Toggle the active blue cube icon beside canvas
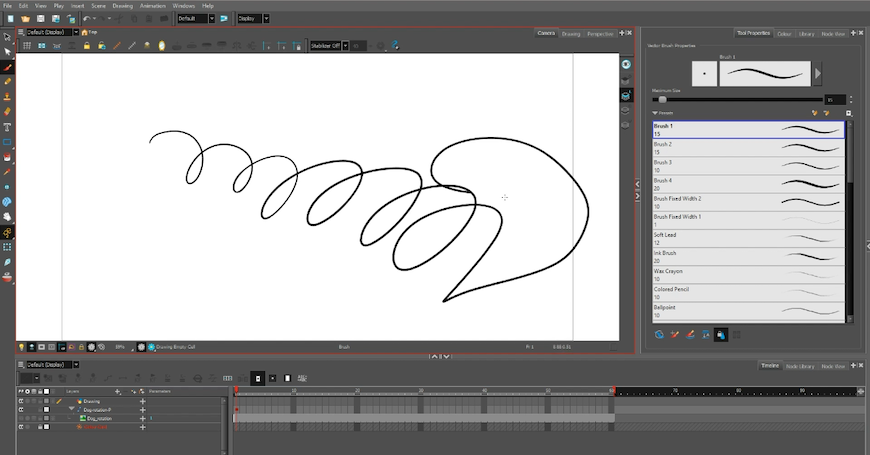Image resolution: width=870 pixels, height=455 pixels. (x=626, y=95)
